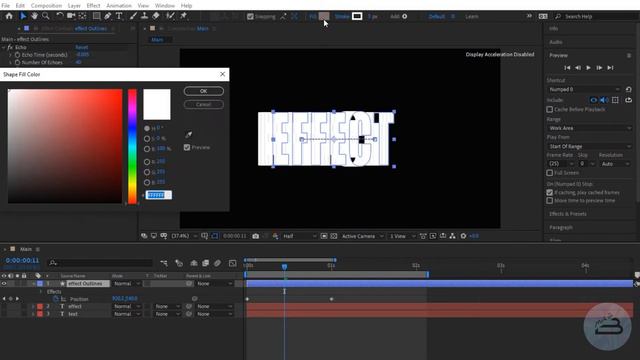The image size is (640, 360).
Task: Open the Shortcut Numpad 0 dropdown
Action: pyautogui.click(x=584, y=89)
